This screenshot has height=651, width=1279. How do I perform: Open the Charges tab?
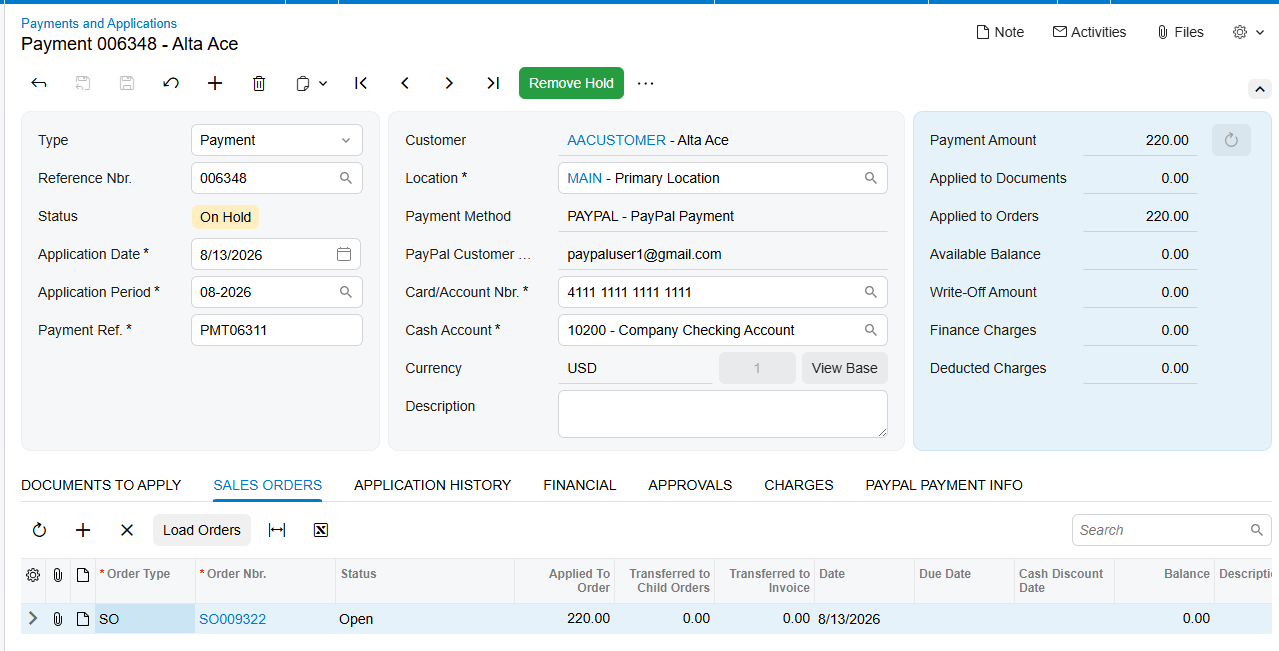(x=799, y=485)
